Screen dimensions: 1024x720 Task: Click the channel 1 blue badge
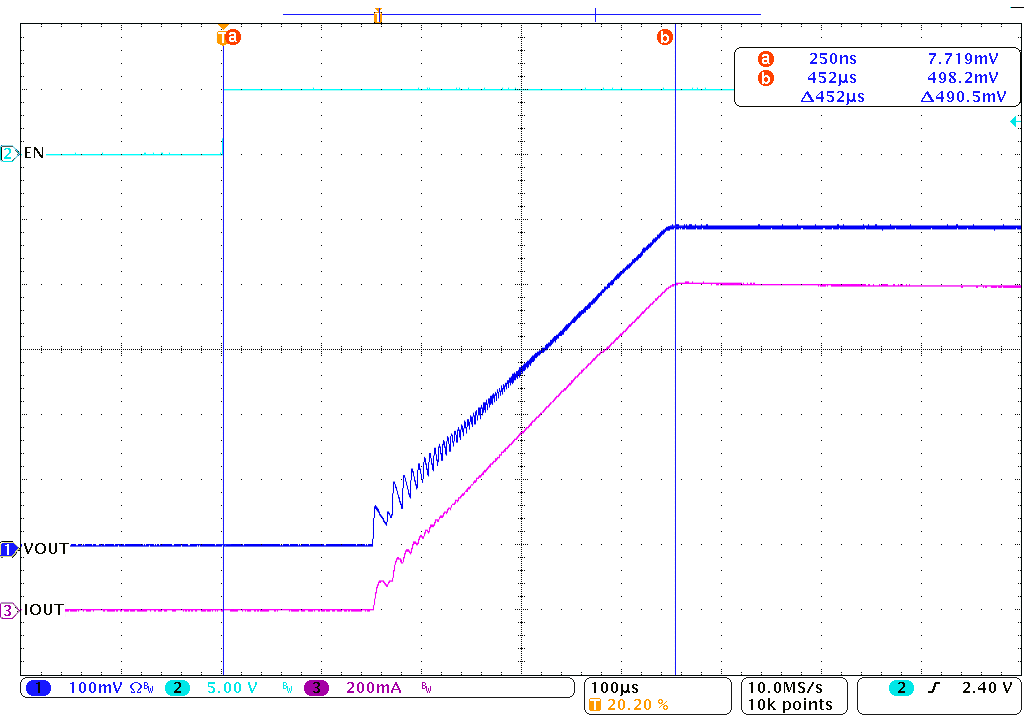click(39, 688)
